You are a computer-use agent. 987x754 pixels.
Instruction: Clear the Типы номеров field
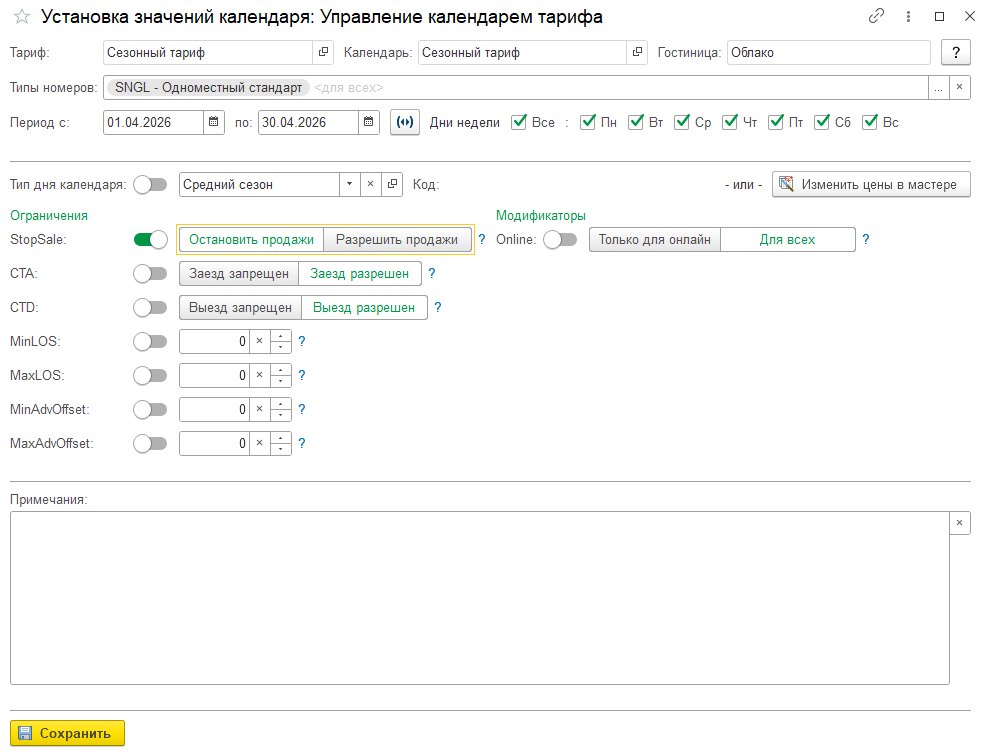pos(959,88)
